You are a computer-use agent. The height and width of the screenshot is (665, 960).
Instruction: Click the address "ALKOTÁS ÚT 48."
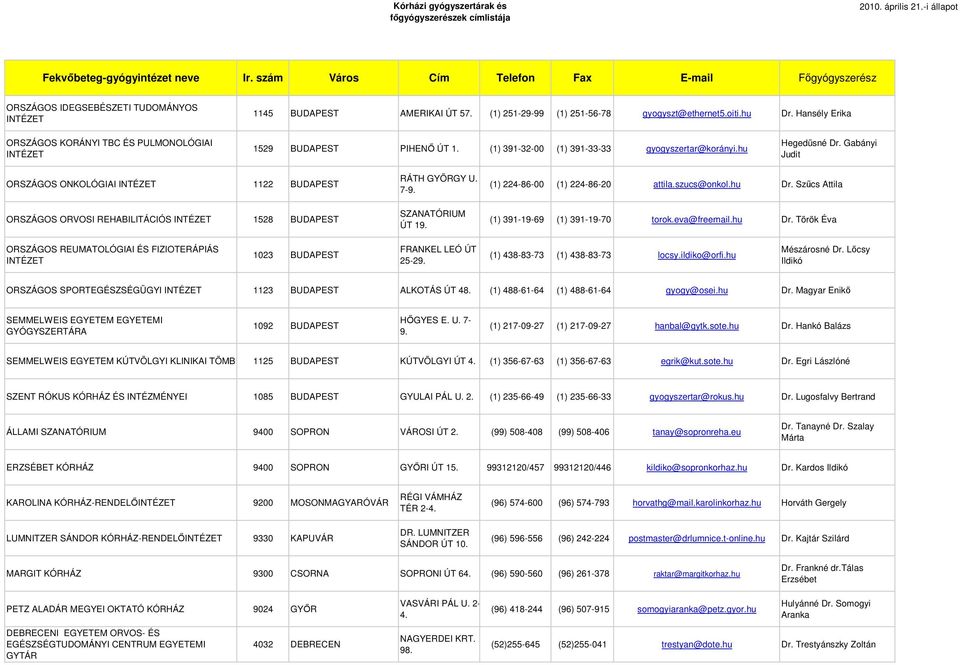coord(435,290)
